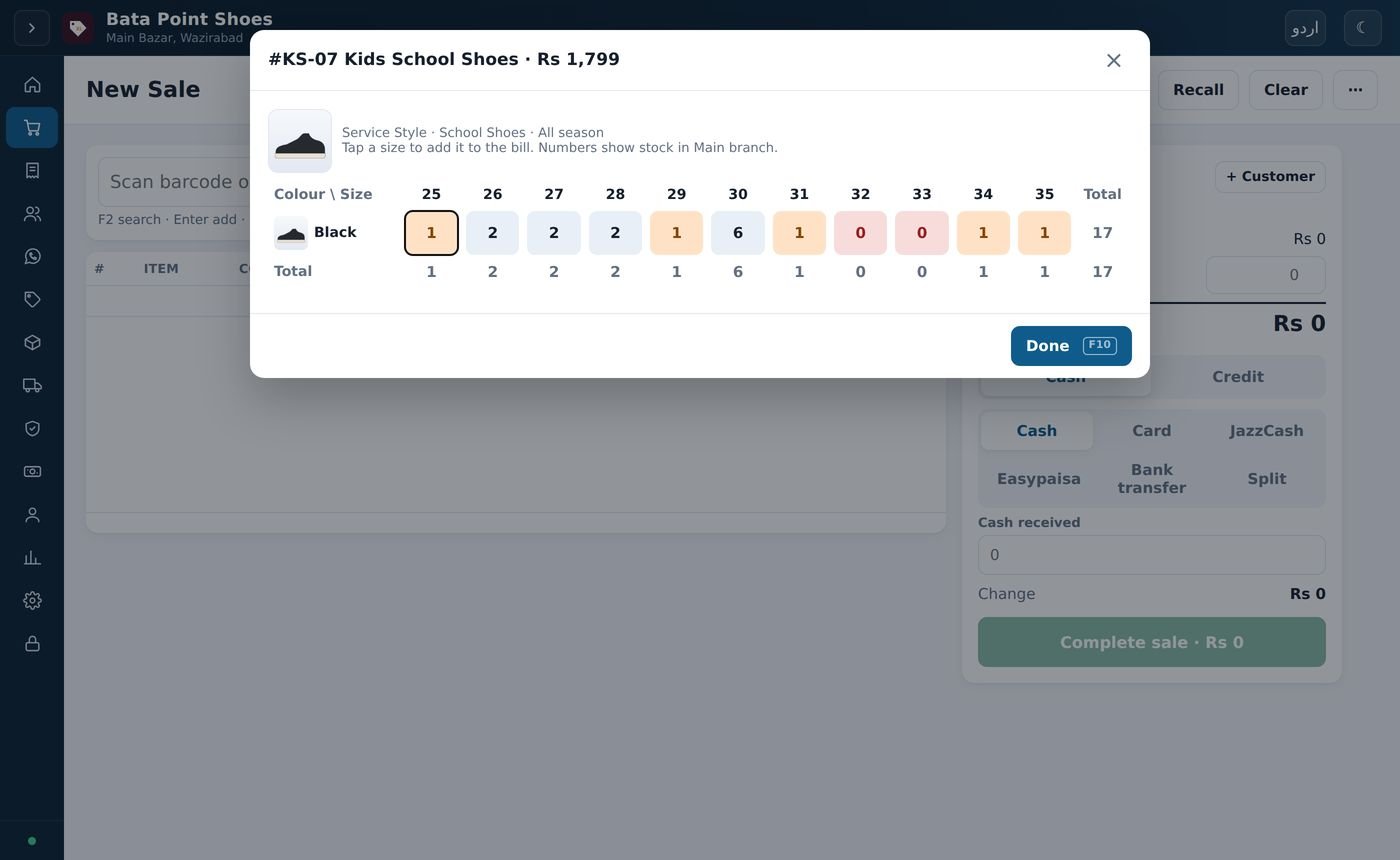This screenshot has width=1400, height=860.
Task: Open the receipts sidebar icon
Action: coord(32,171)
